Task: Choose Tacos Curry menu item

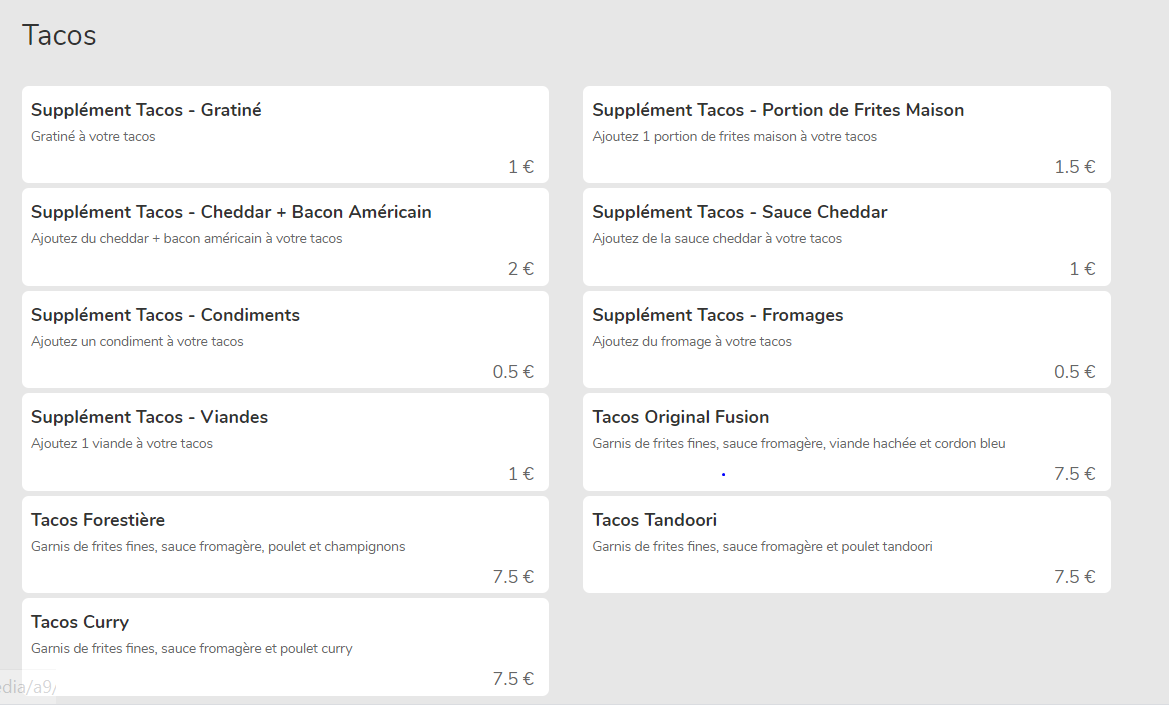Action: click(285, 647)
